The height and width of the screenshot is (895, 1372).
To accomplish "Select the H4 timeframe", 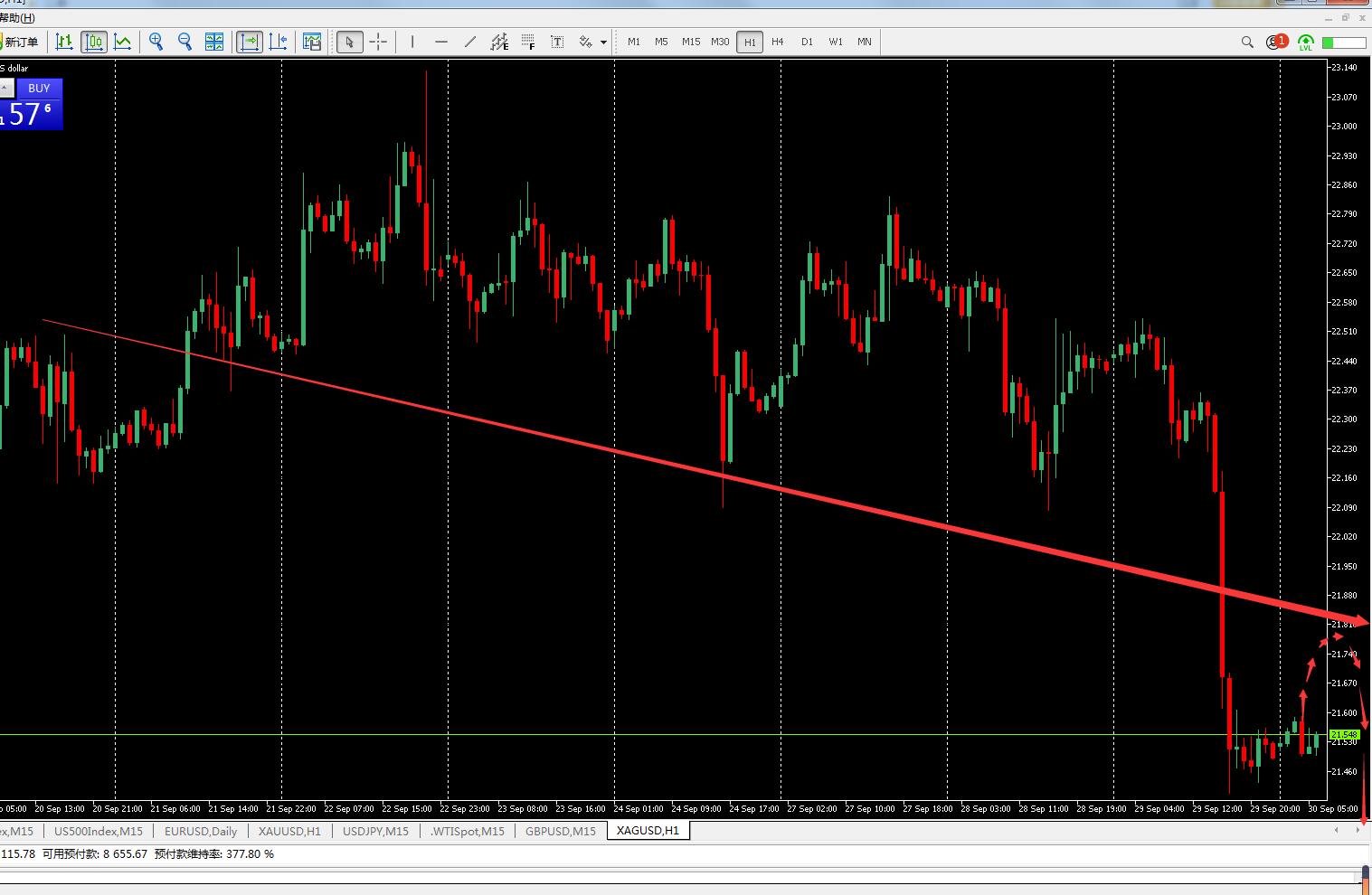I will coord(778,42).
